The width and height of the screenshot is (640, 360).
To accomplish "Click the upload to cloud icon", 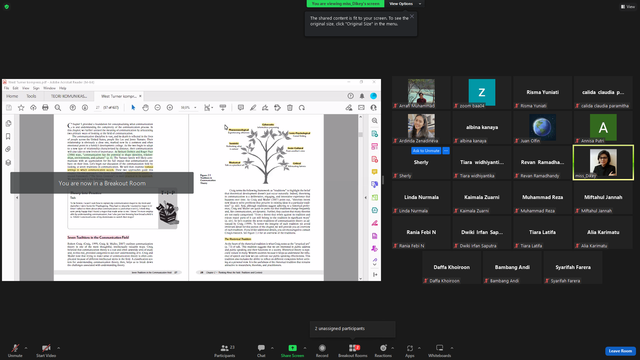I will pyautogui.click(x=33, y=108).
